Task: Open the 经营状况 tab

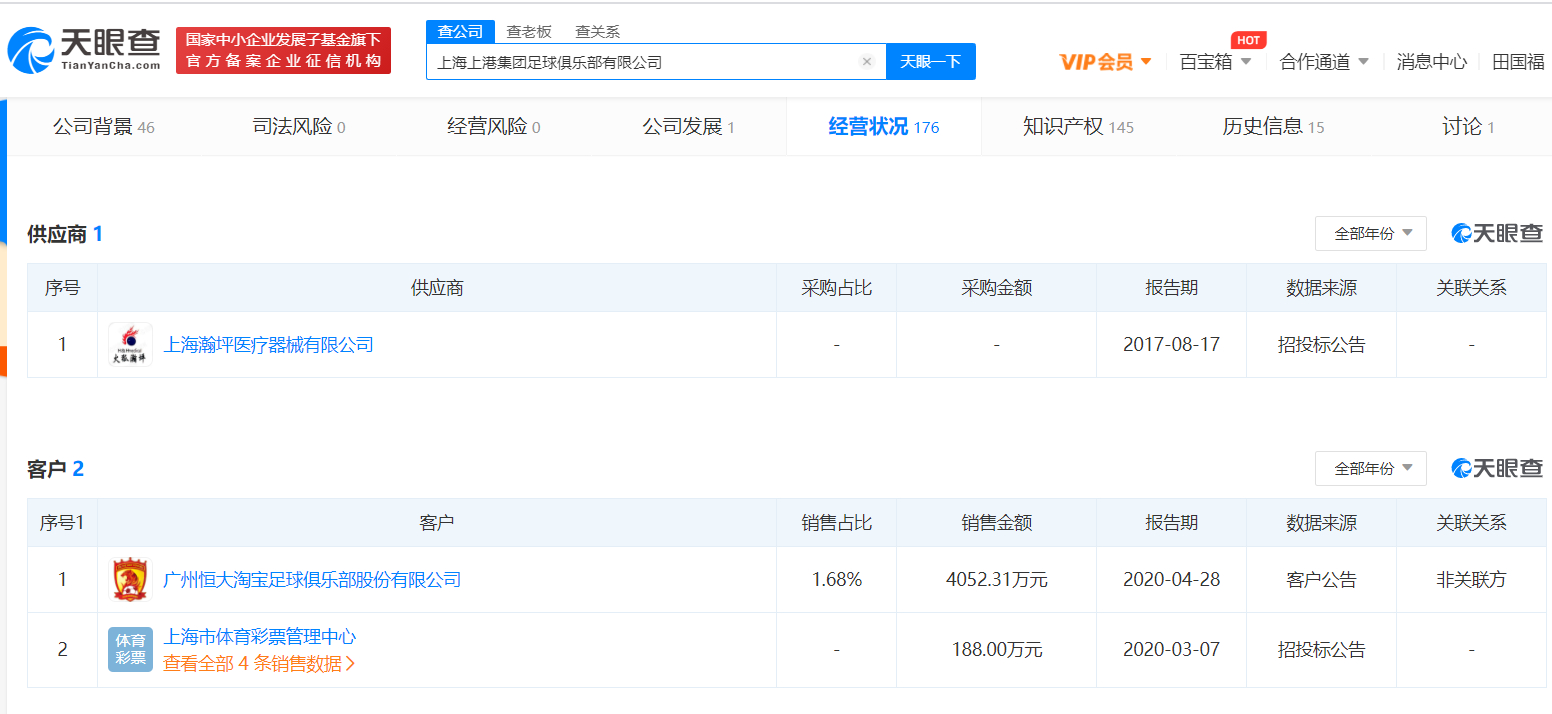Action: [x=884, y=127]
